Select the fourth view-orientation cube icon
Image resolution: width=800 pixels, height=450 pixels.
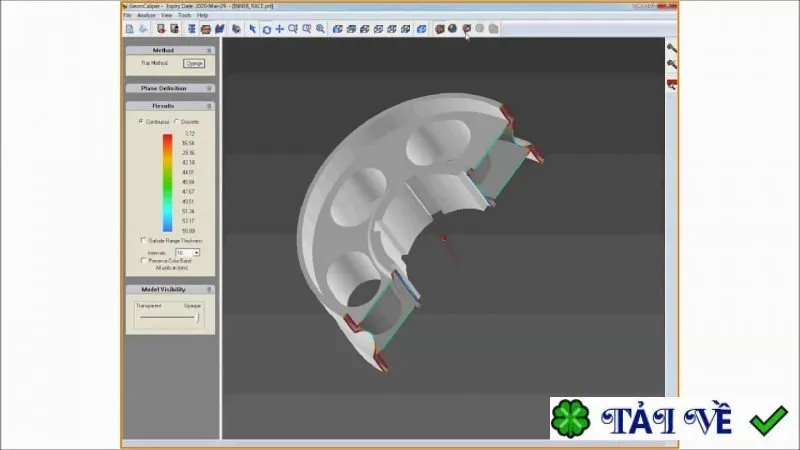[x=379, y=29]
